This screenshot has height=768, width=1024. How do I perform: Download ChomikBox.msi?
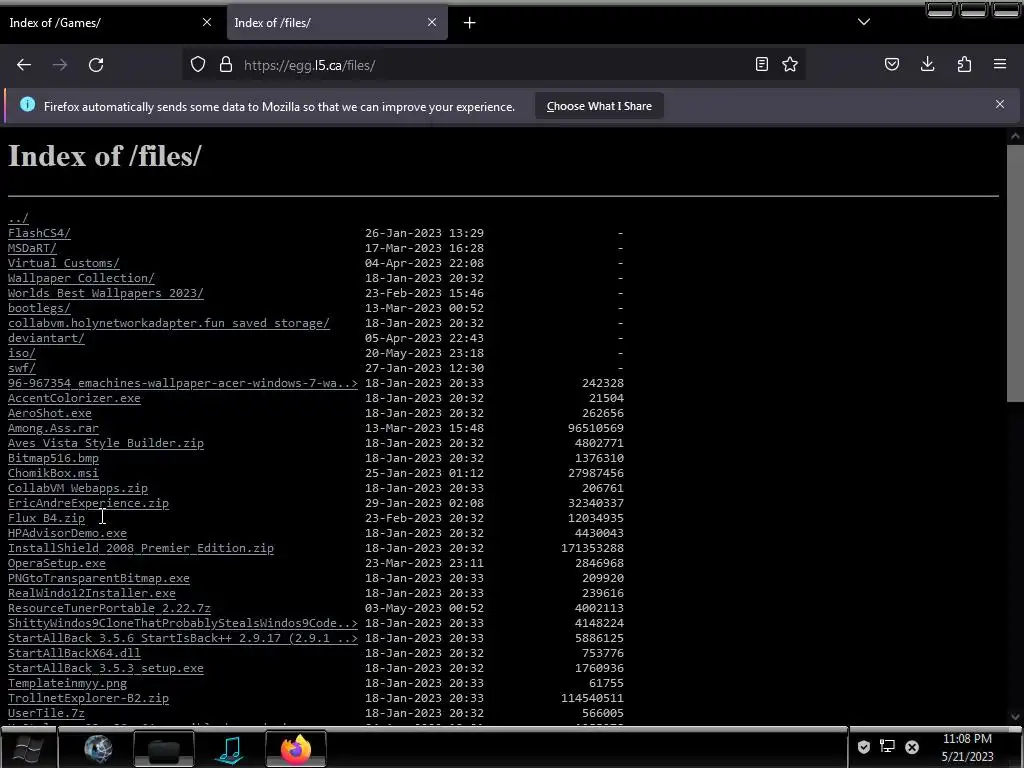pyautogui.click(x=53, y=473)
